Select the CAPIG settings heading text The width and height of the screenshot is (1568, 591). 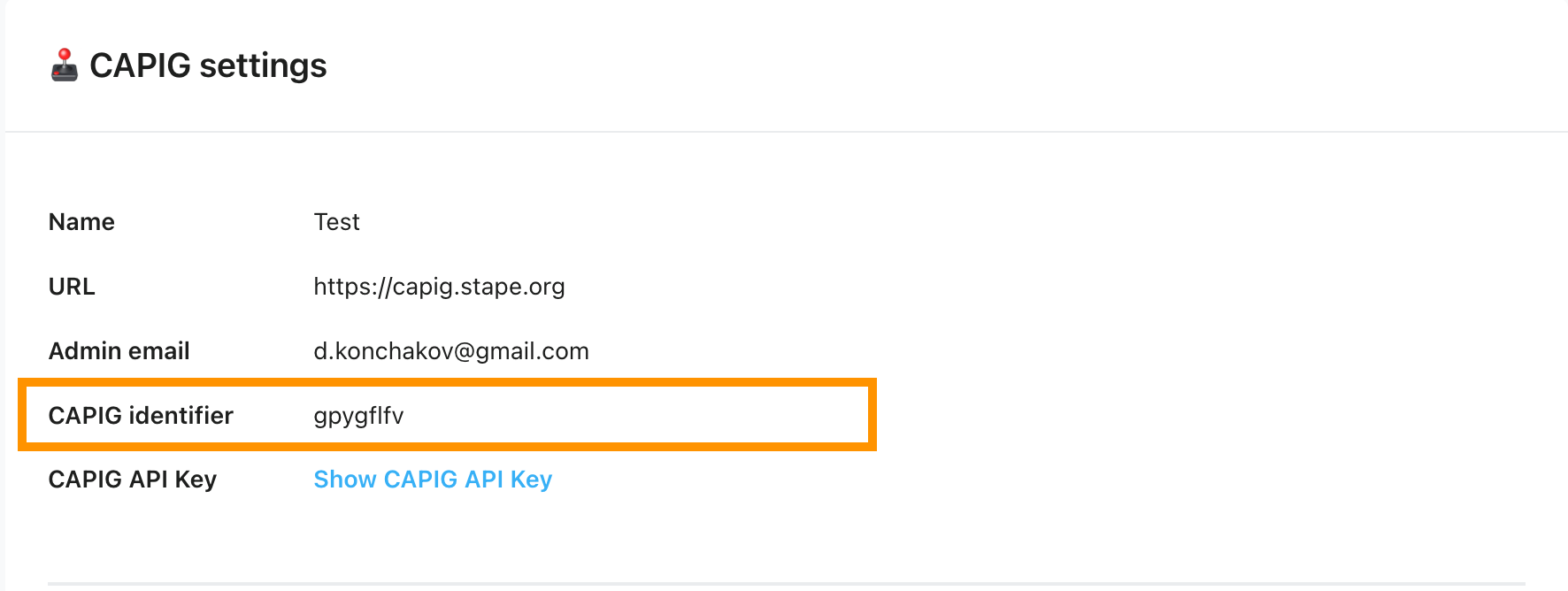pos(208,65)
